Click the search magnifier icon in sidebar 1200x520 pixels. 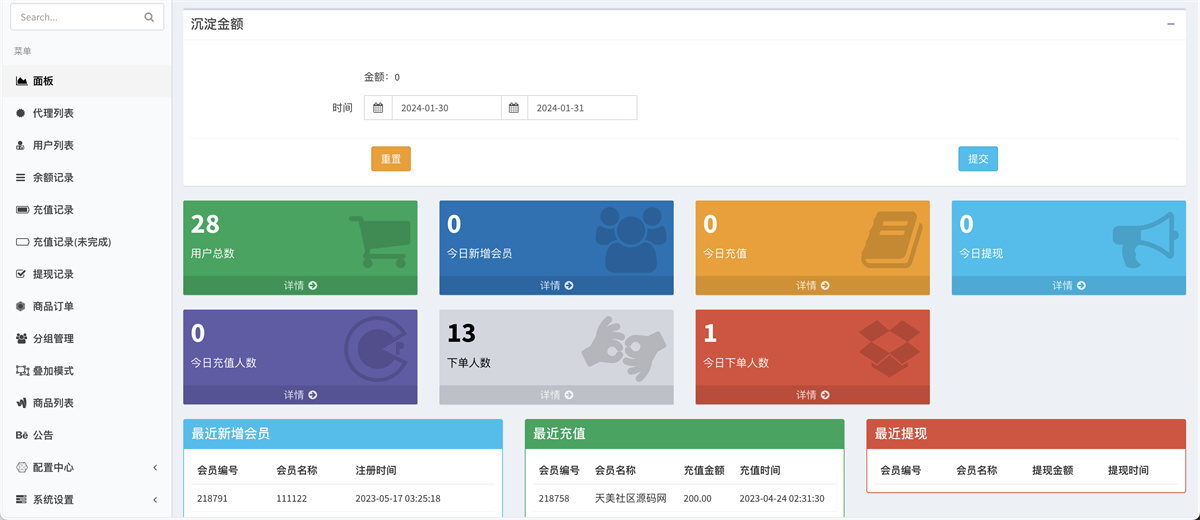tap(149, 17)
